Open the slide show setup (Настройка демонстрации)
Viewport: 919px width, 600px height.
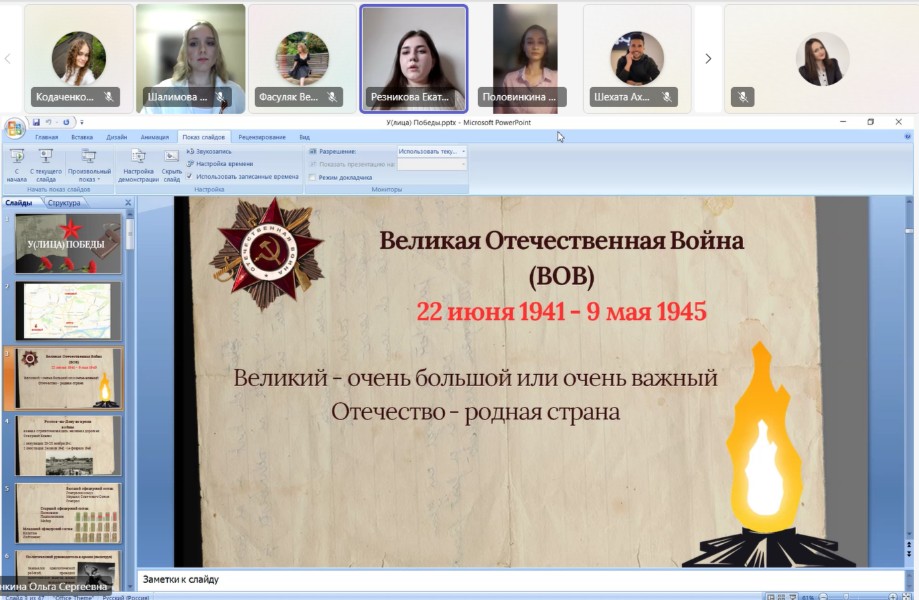pyautogui.click(x=138, y=163)
